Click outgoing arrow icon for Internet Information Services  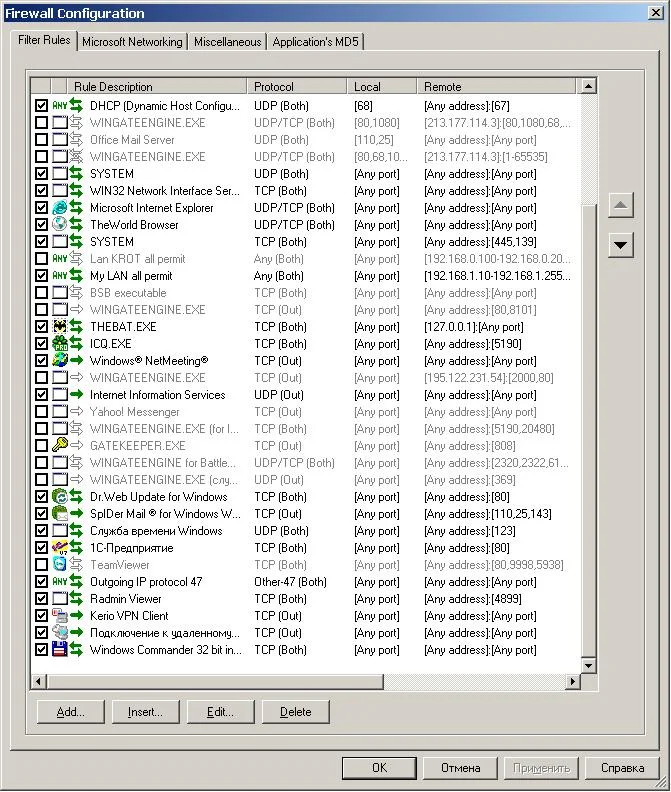[x=76, y=394]
